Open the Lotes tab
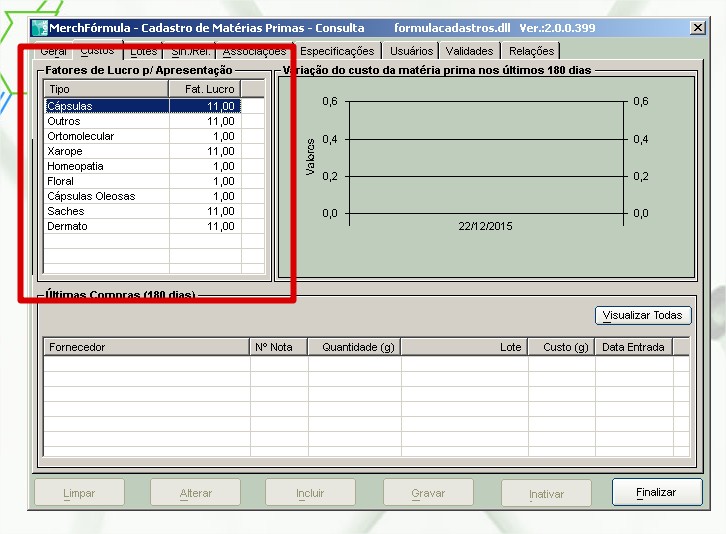The height and width of the screenshot is (534, 726). point(144,51)
